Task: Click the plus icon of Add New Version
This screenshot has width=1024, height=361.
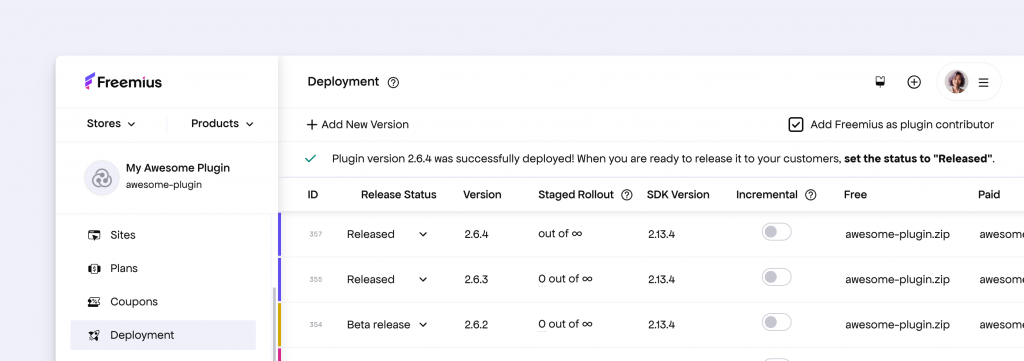Action: point(312,125)
